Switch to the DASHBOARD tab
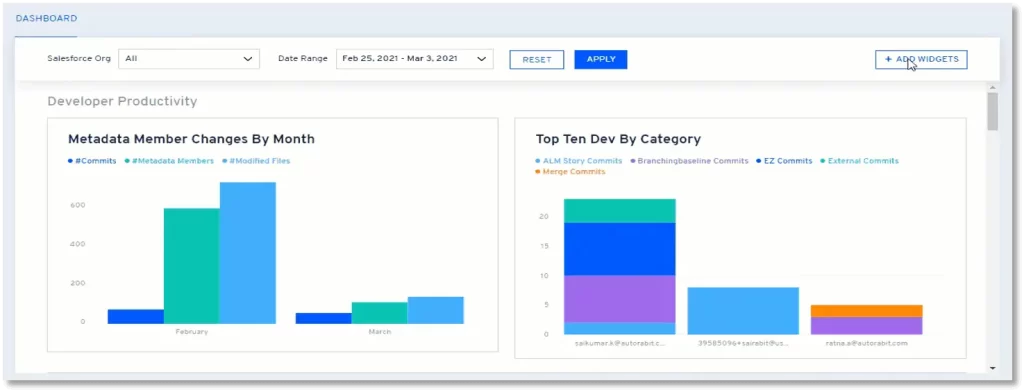Image resolution: width=1024 pixels, height=392 pixels. pos(46,18)
